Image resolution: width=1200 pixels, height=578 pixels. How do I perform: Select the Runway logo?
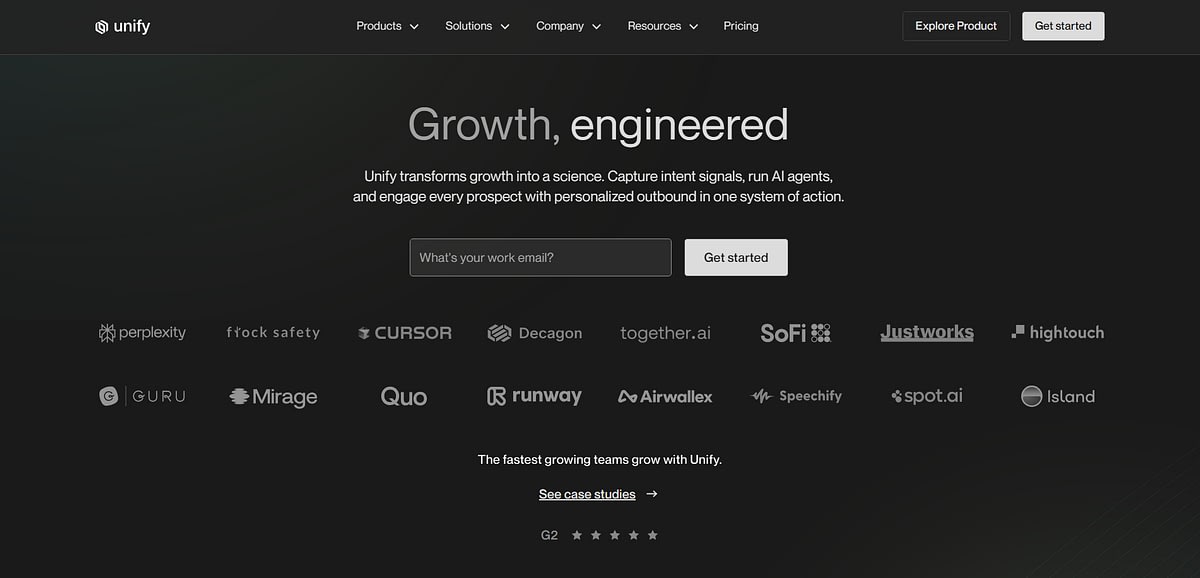point(534,396)
